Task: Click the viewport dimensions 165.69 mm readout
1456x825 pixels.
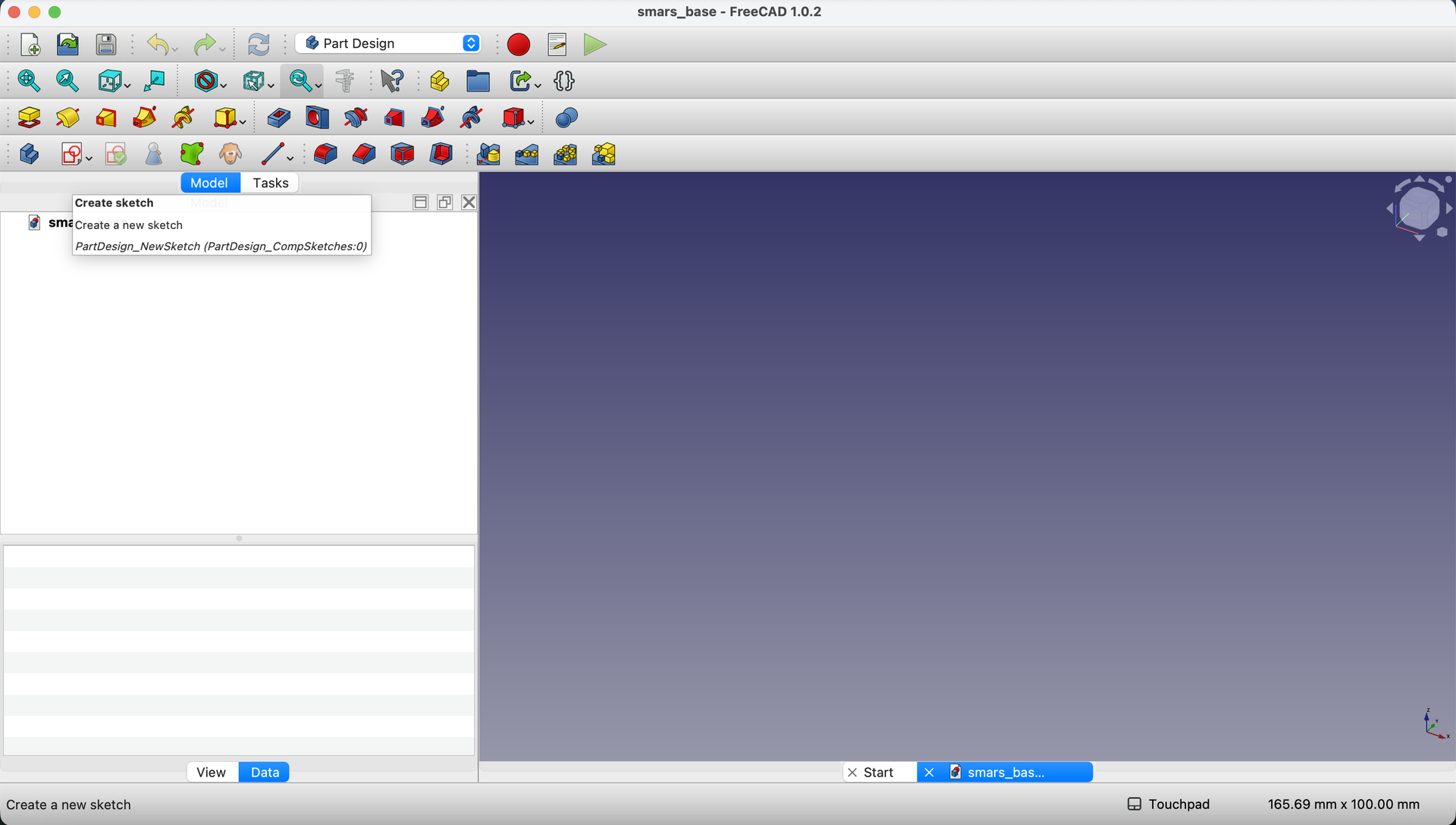Action: 1343,804
